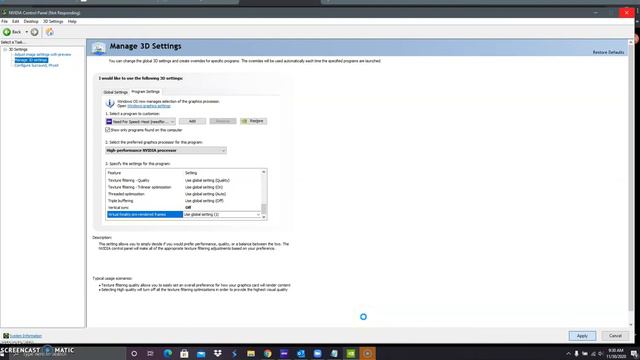Click Restore Defaults link
Screen dimensions: 640x360
pyautogui.click(x=608, y=52)
